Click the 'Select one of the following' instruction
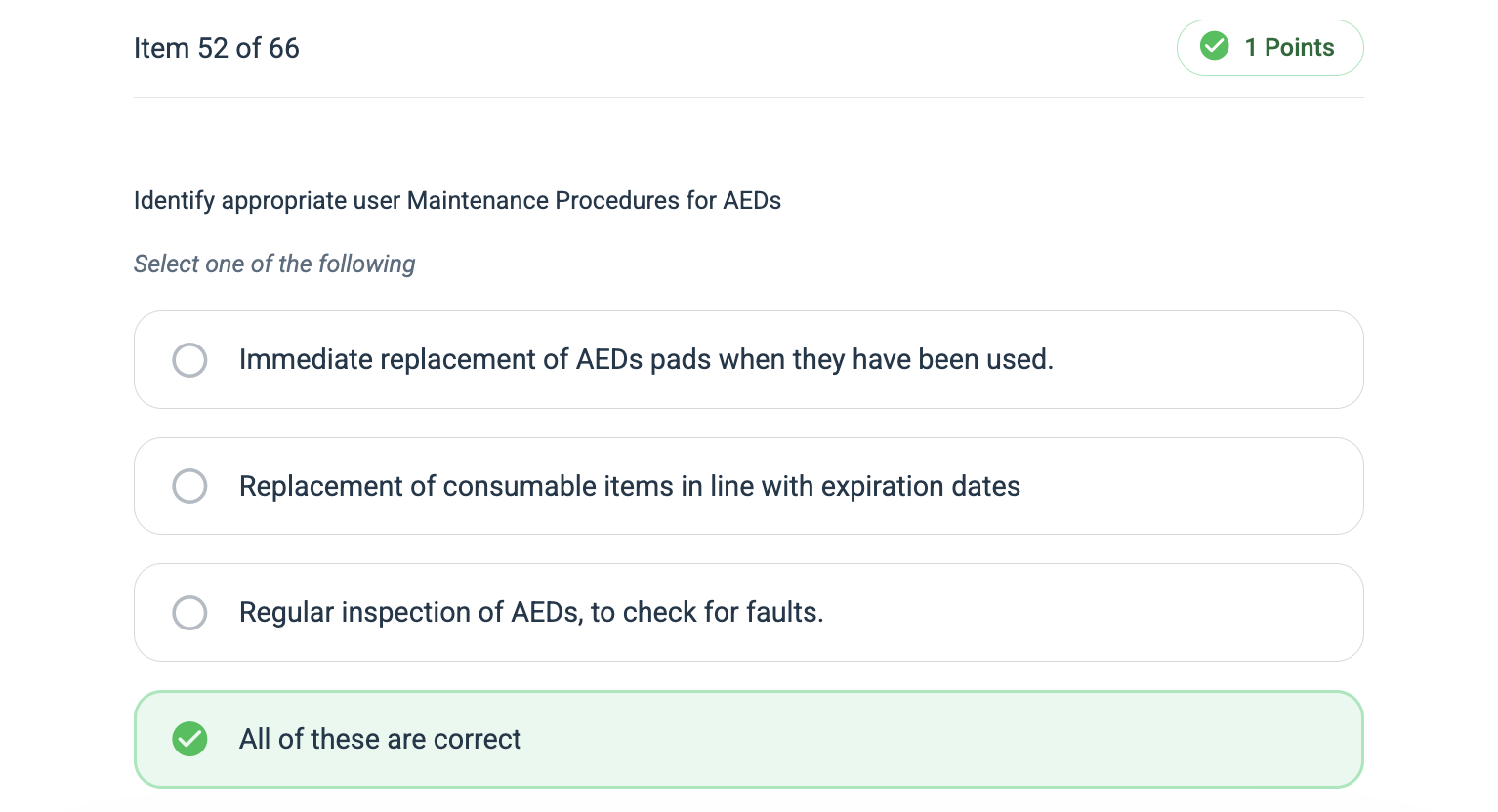Screen dimensions: 1498x812 pos(274,264)
